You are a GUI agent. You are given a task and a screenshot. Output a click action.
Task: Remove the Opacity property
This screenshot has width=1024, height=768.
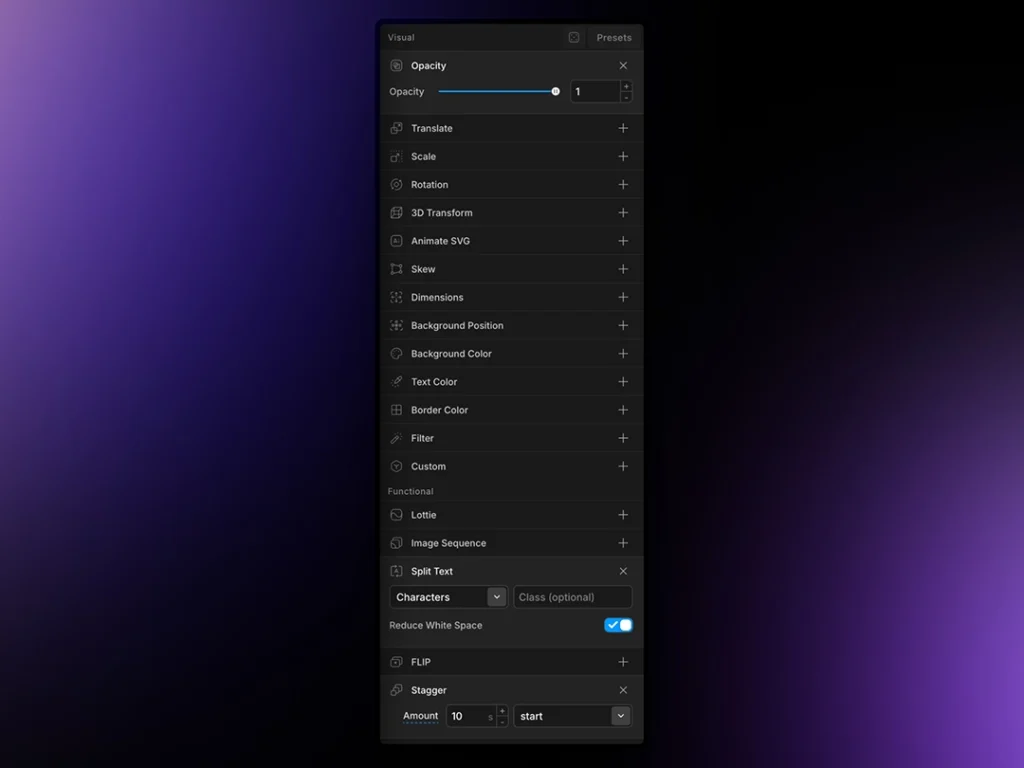(x=623, y=66)
